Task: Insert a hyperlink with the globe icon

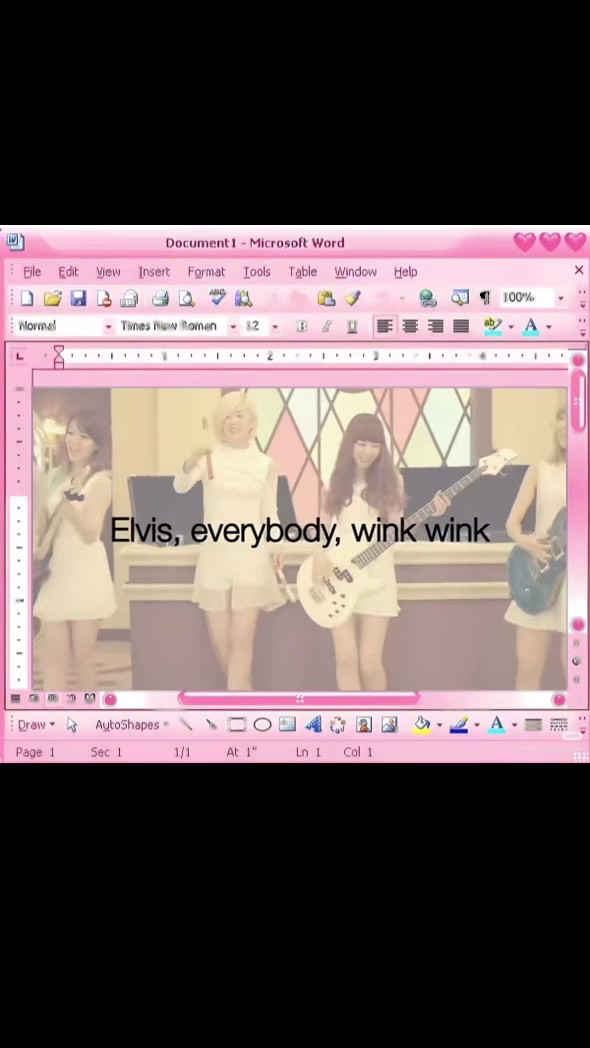Action: click(428, 297)
